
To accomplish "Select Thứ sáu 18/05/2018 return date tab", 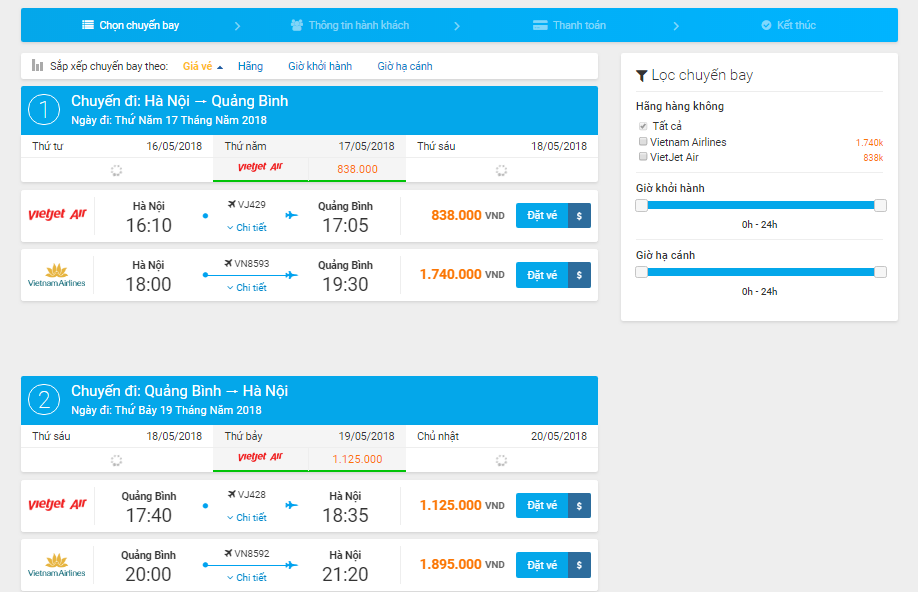I will (117, 448).
